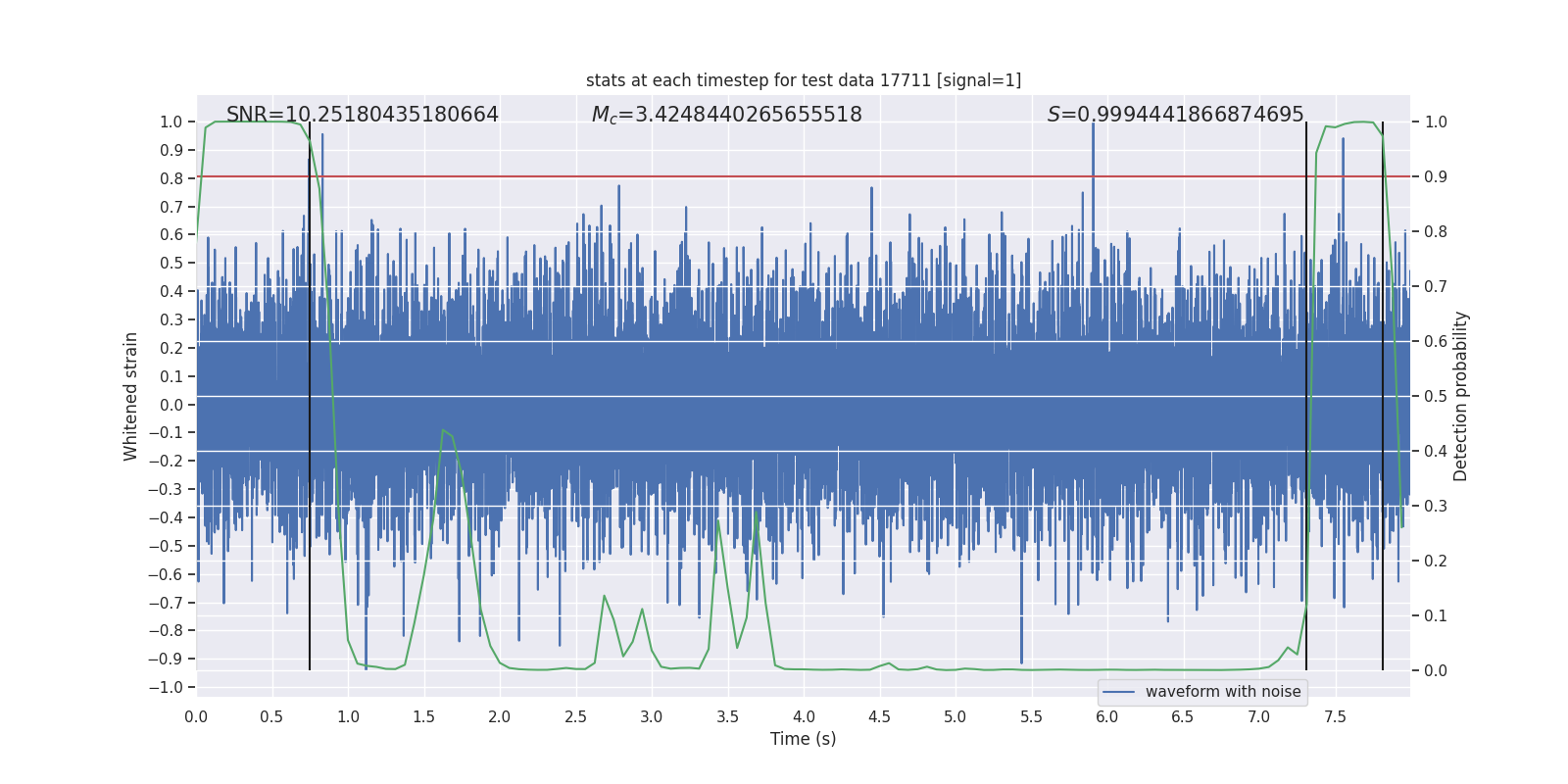Click the left y-axis tick label 1.0
The width and height of the screenshot is (1568, 784).
(171, 122)
